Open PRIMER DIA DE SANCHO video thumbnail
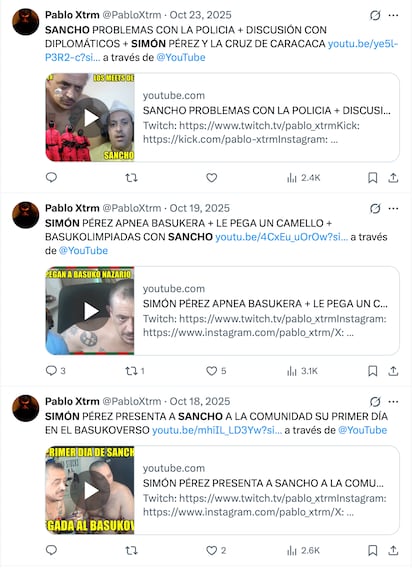The image size is (414, 568). (90, 490)
